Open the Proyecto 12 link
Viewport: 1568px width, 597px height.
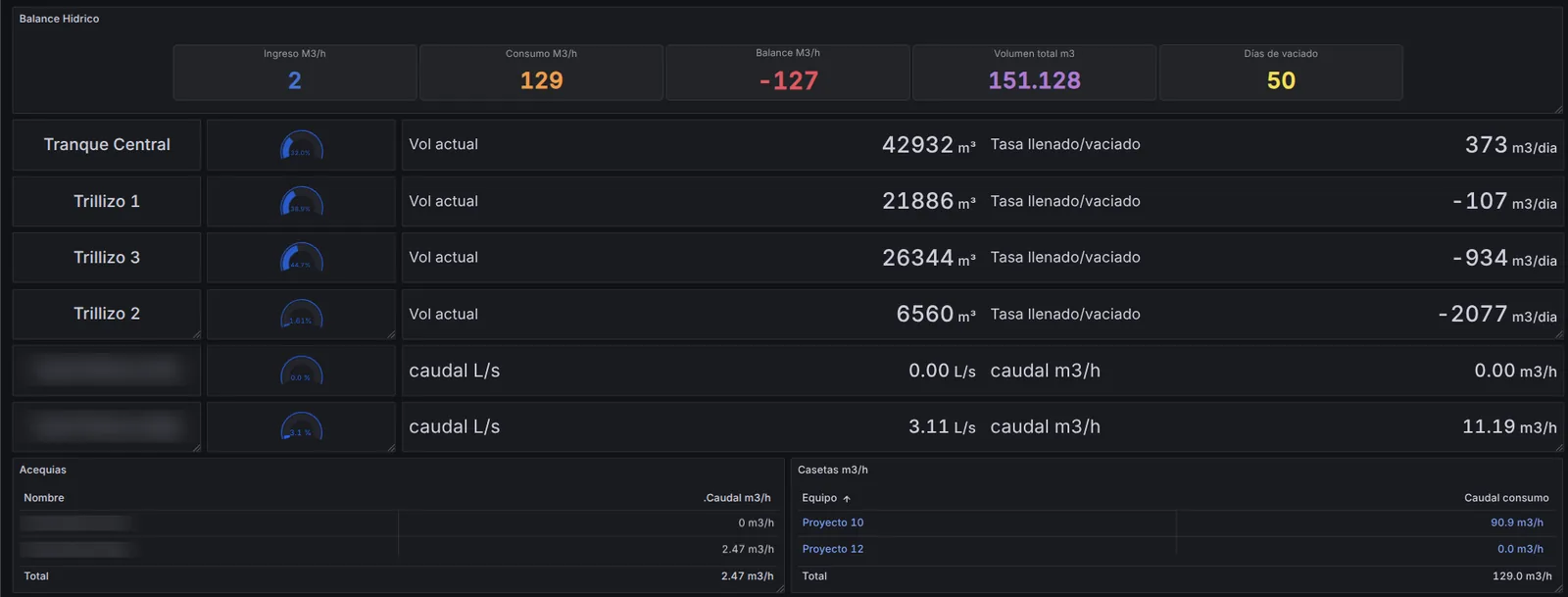pos(833,549)
